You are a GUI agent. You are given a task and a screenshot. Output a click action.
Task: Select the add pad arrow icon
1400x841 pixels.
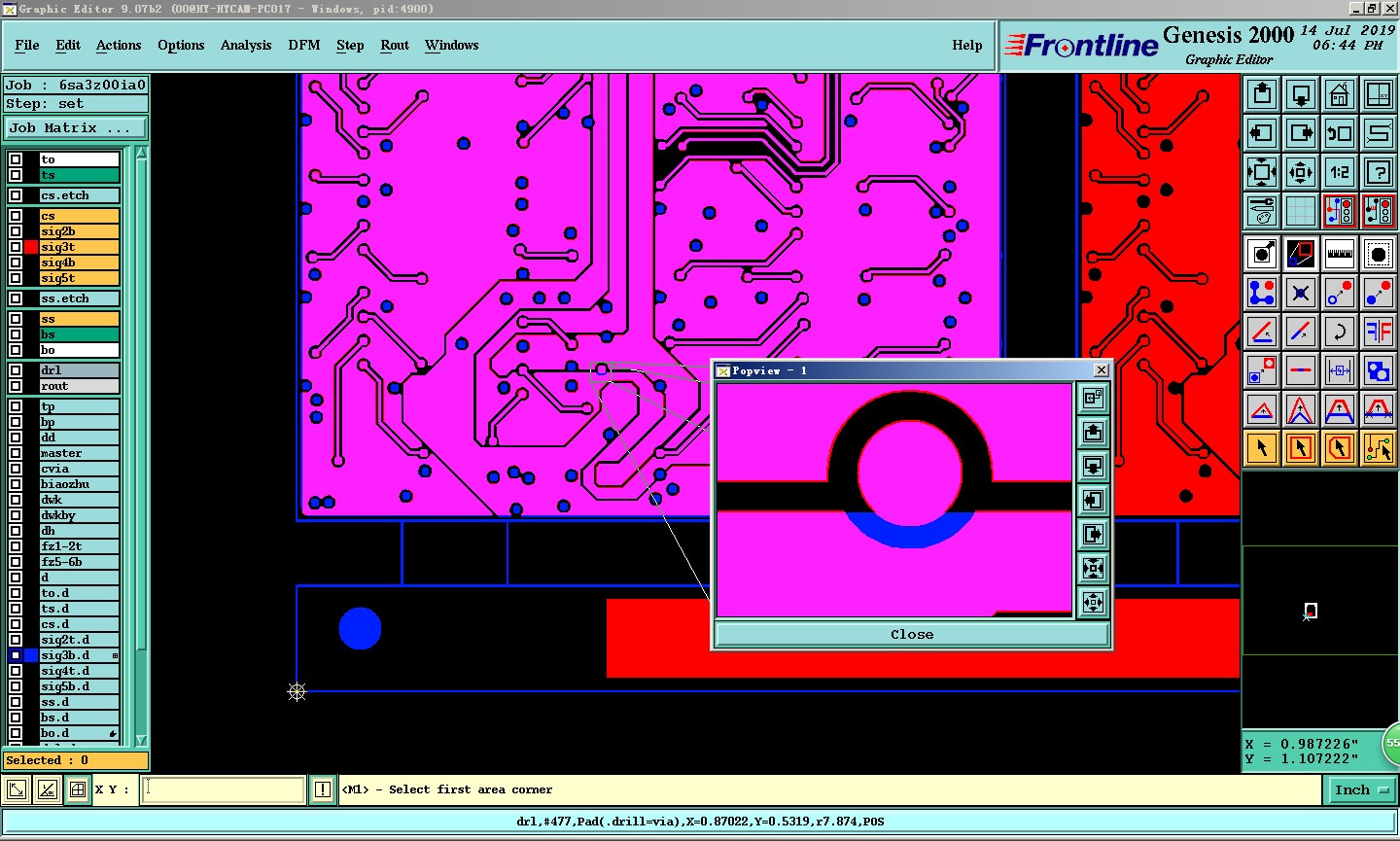coord(1262,254)
